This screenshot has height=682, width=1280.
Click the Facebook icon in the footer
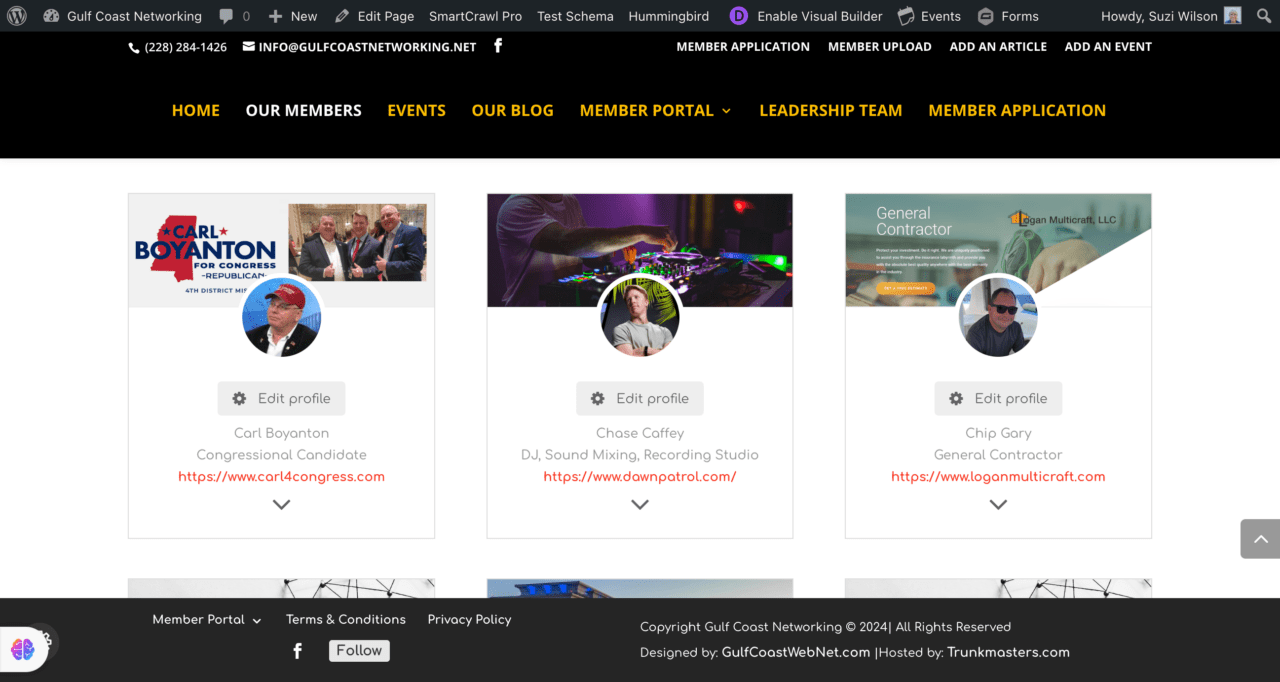(297, 651)
